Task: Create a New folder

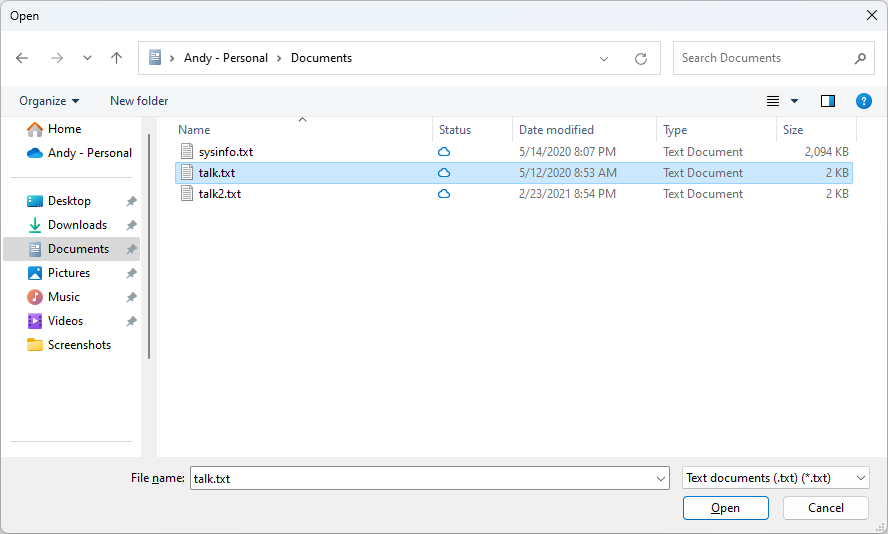Action: 139,101
